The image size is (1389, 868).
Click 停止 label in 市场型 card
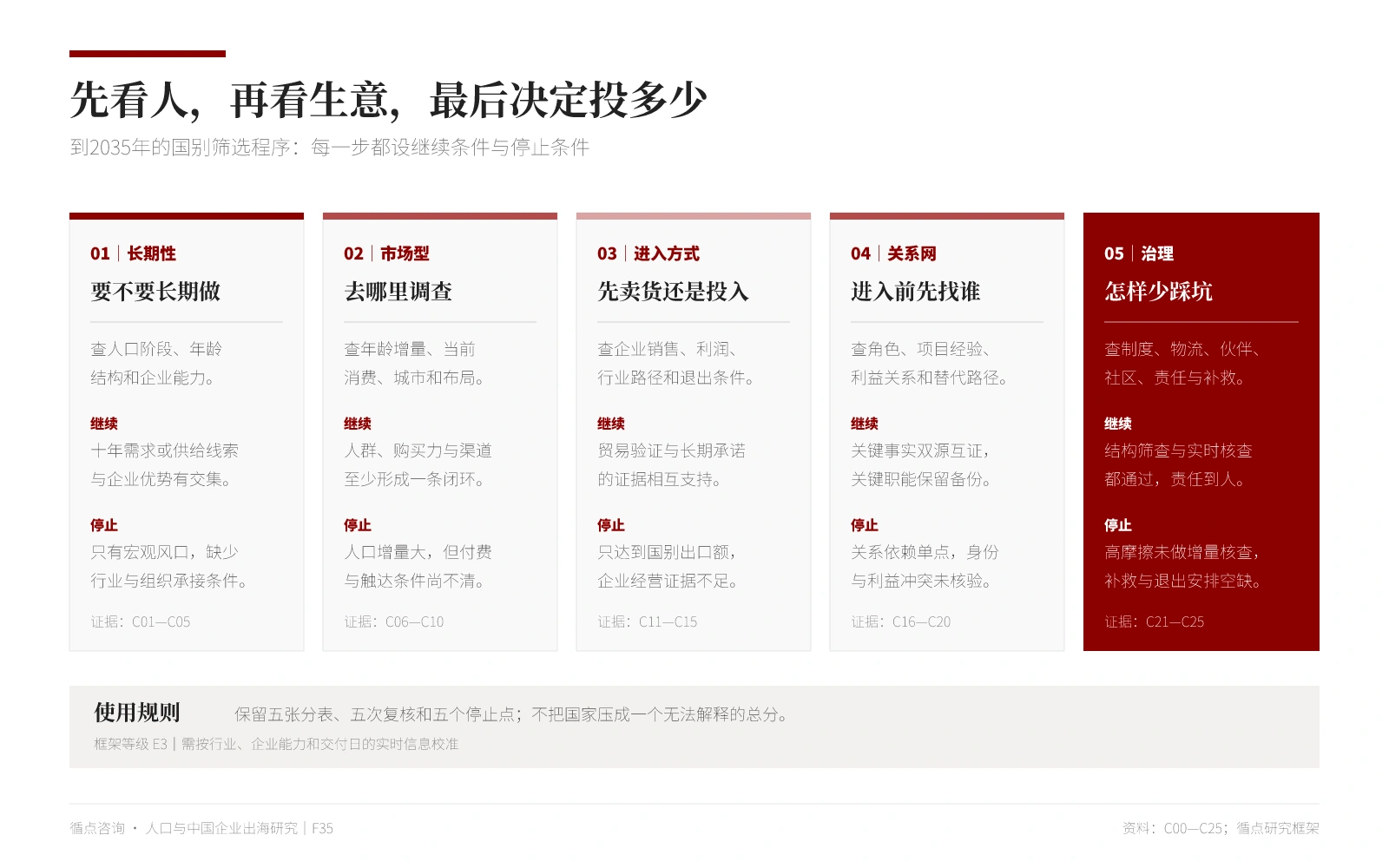(x=358, y=525)
